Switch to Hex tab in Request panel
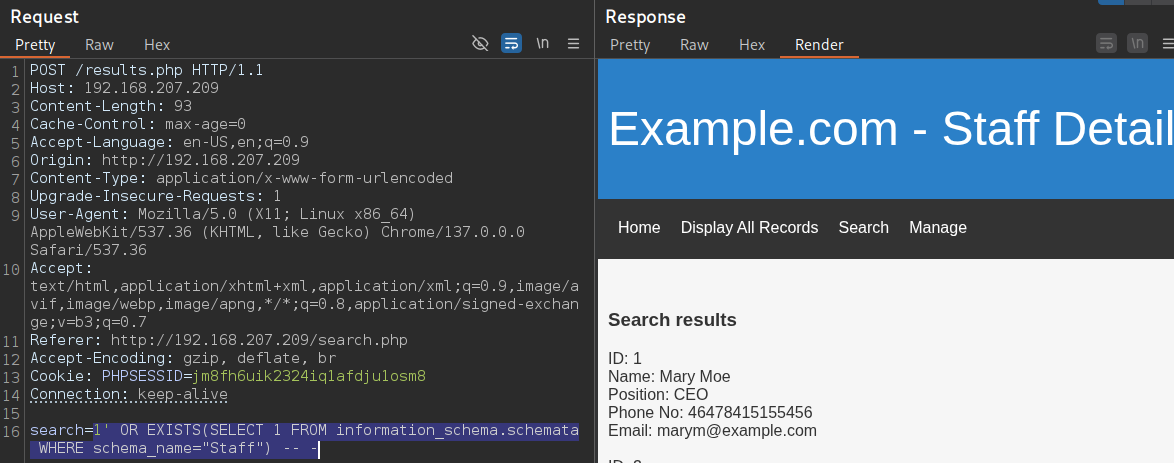This screenshot has width=1174, height=463. pyautogui.click(x=157, y=45)
